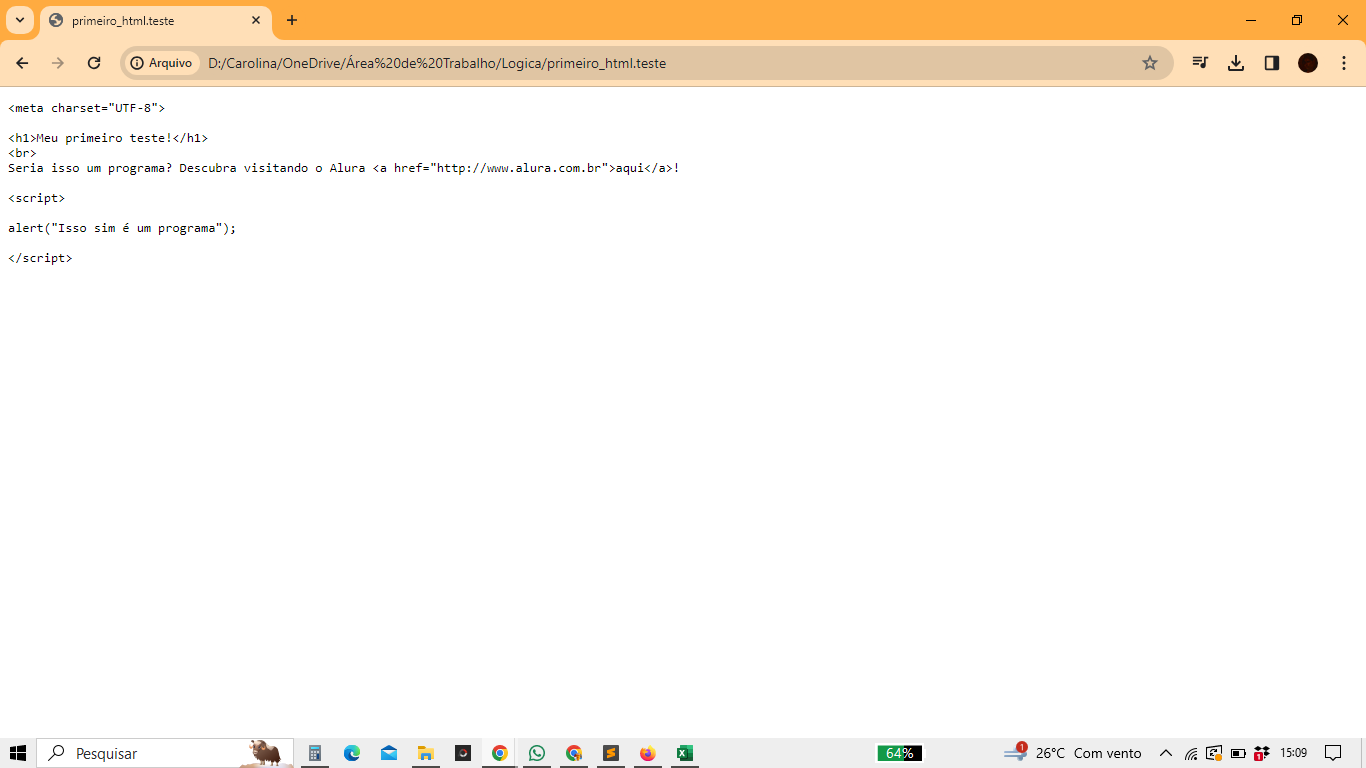1366x768 pixels.
Task: Click the sync/update tray icon with orange dot
Action: click(x=1214, y=753)
